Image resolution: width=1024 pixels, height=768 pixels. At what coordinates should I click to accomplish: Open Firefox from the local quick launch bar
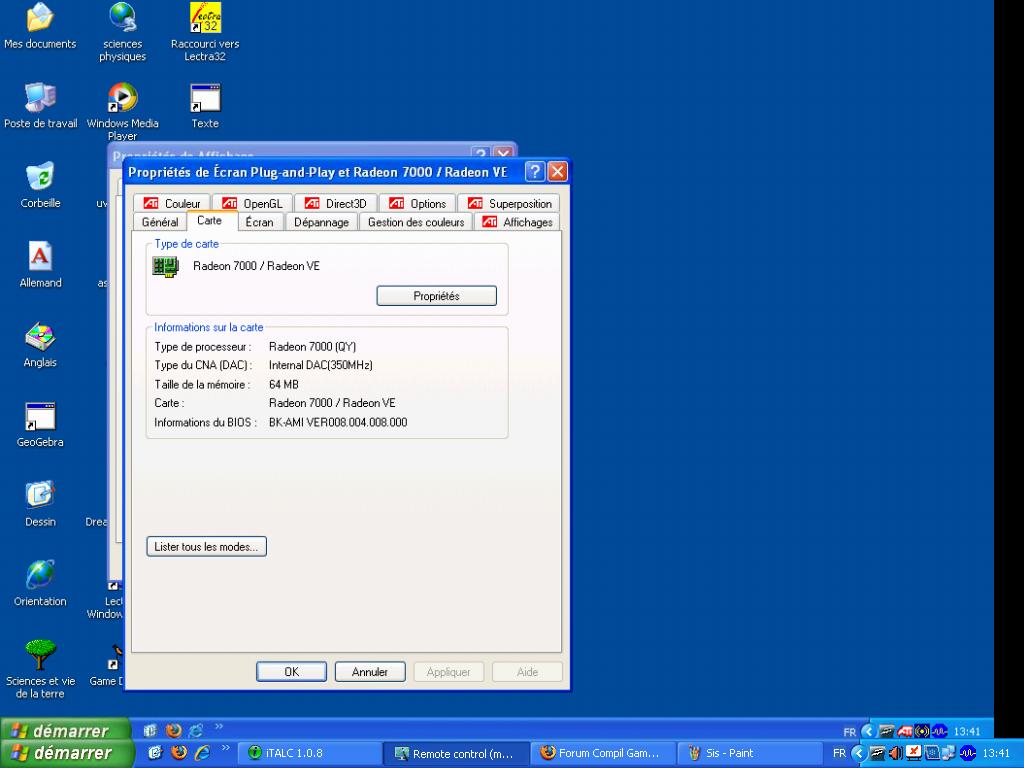click(x=178, y=753)
